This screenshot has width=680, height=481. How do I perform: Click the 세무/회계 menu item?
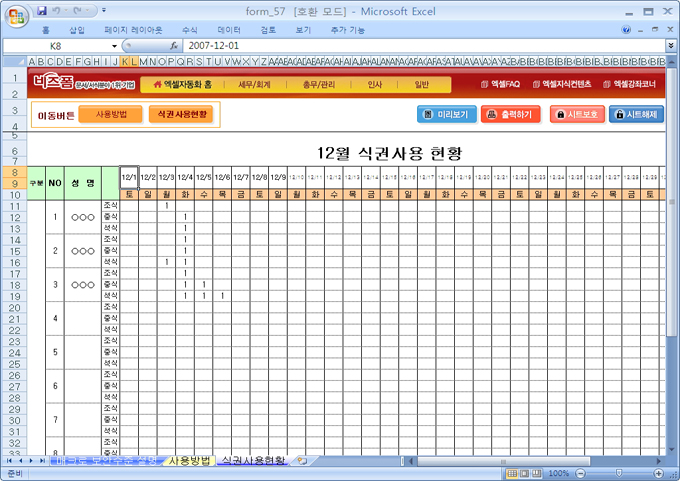coord(254,84)
